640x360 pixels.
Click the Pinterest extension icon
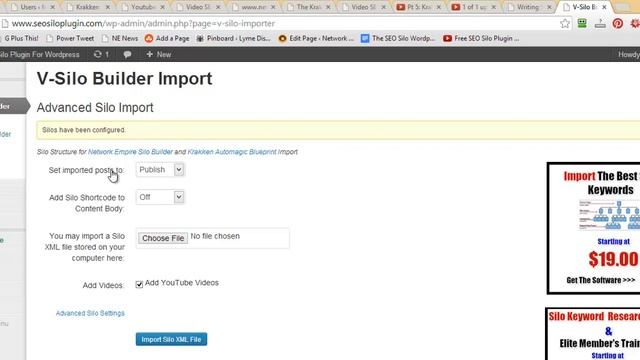pyautogui.click(x=618, y=24)
